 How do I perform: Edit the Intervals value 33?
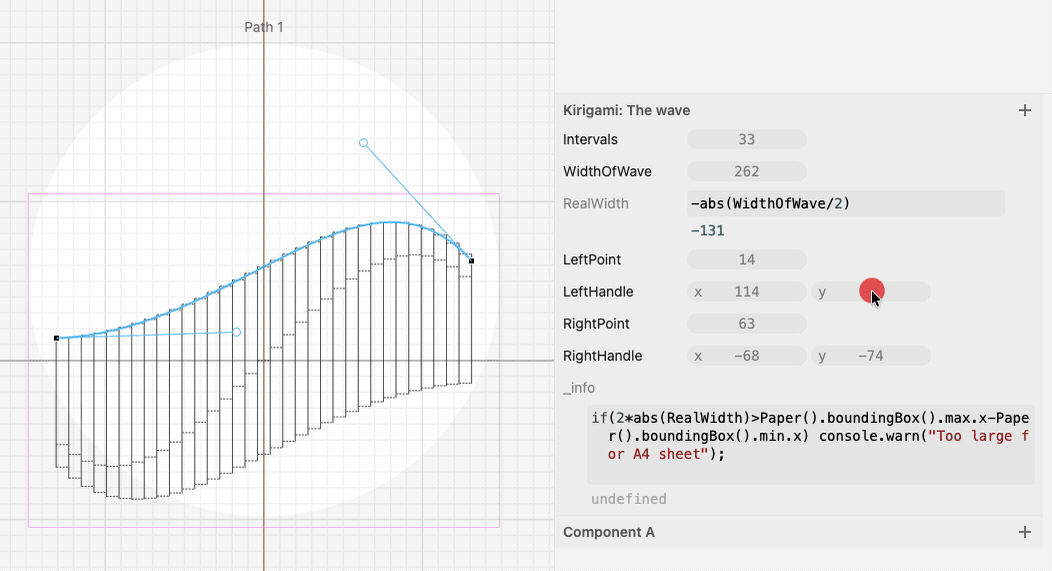point(747,140)
